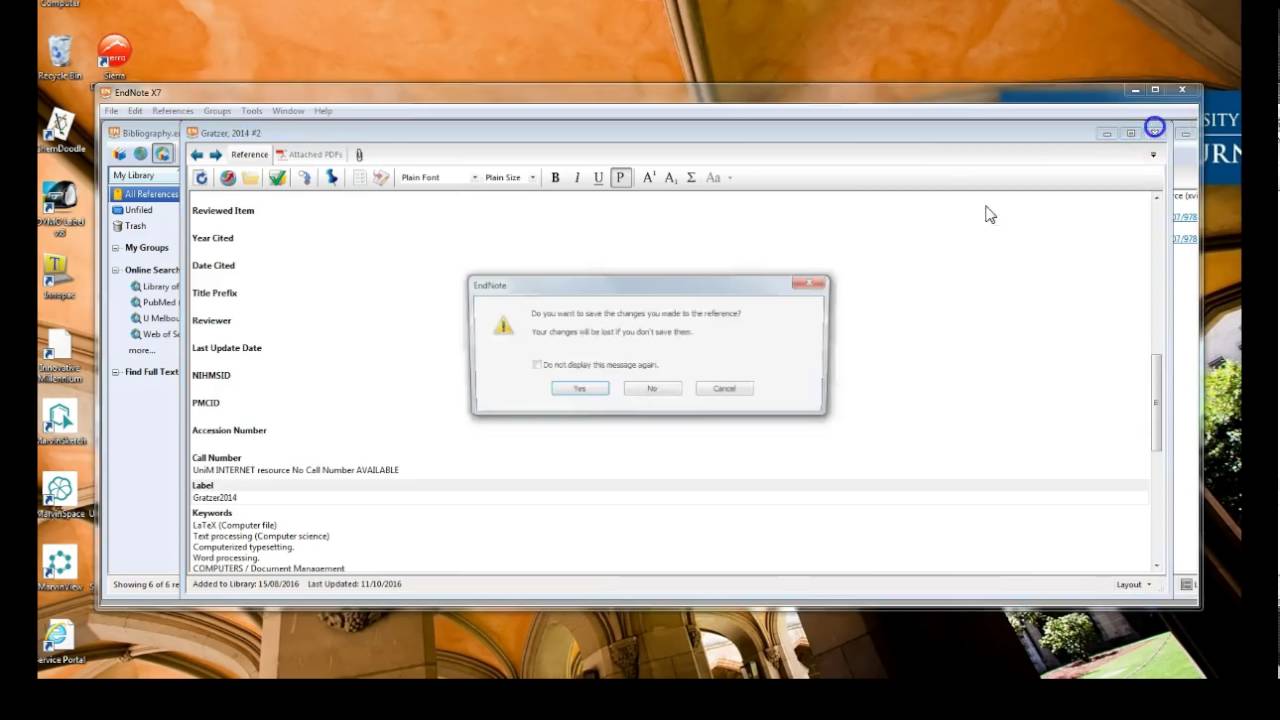Click the reference scrollbar up arrow

pyautogui.click(x=1157, y=198)
